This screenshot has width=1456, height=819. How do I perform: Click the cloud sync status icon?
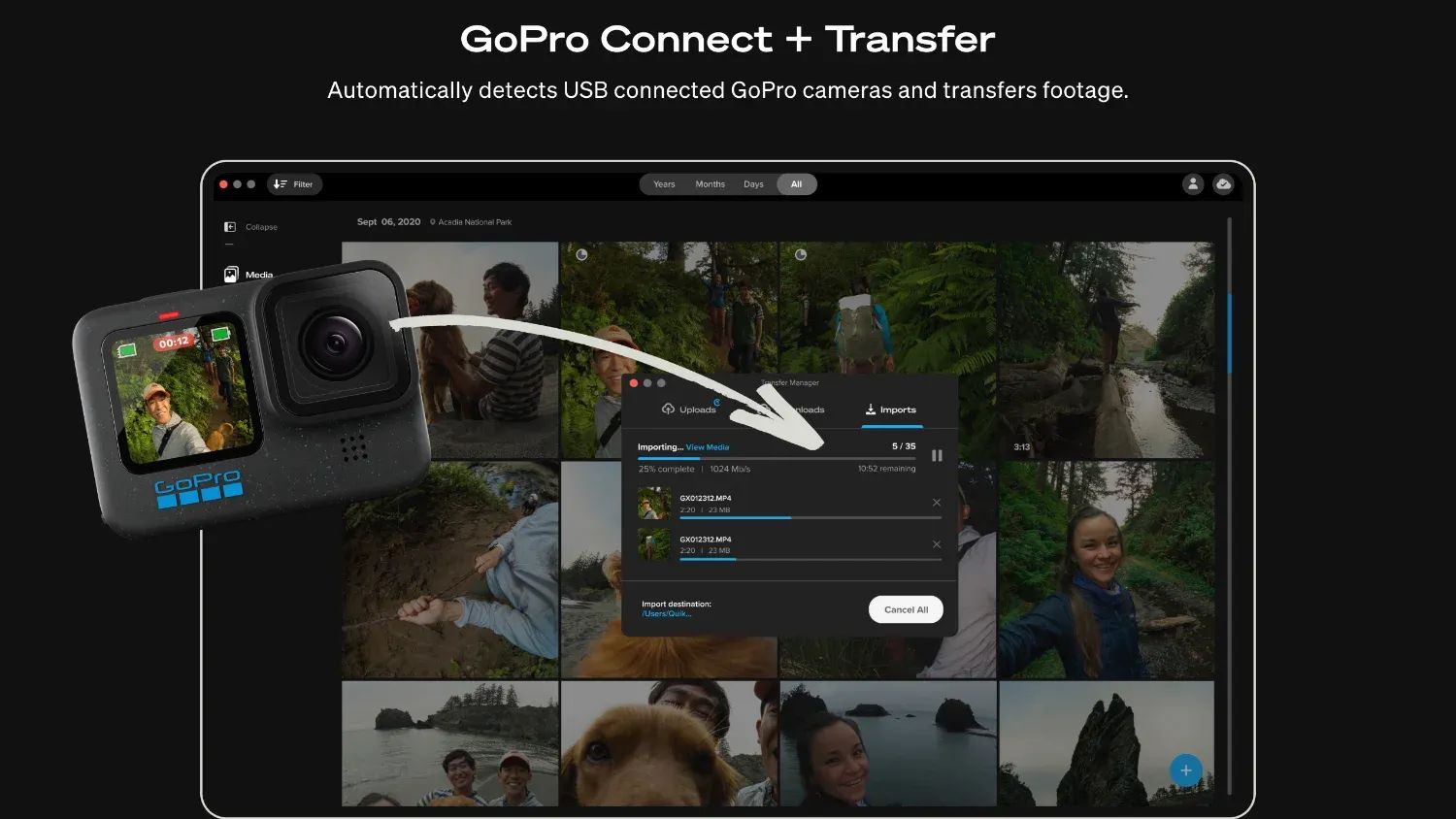pyautogui.click(x=1223, y=183)
